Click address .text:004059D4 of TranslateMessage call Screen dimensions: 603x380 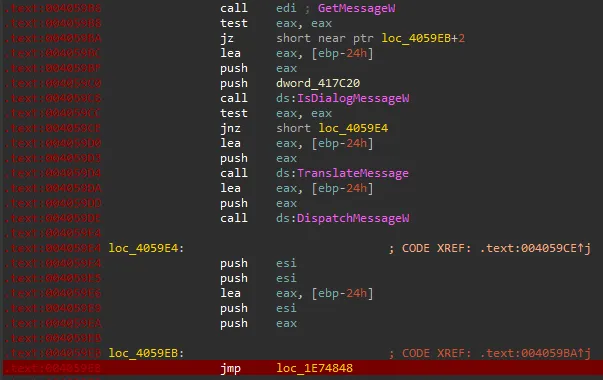coord(53,173)
